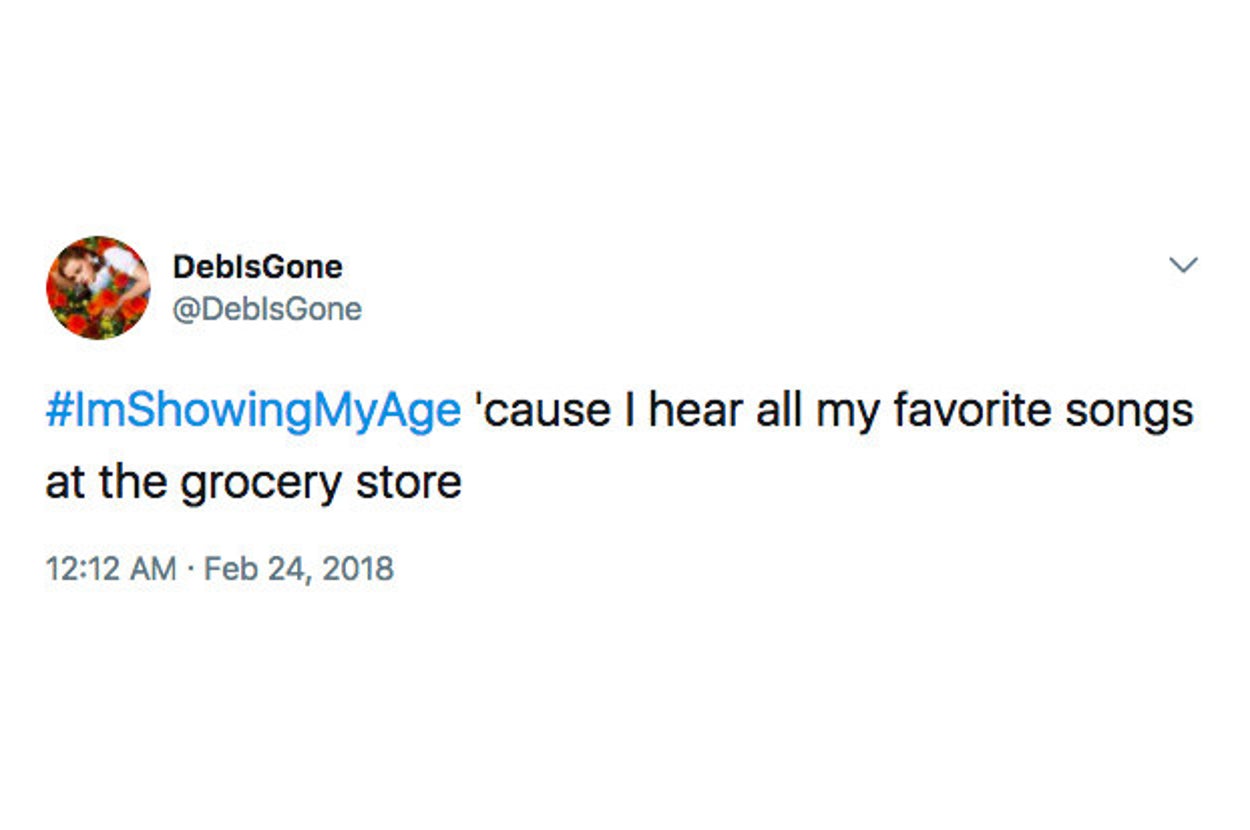Click the word "grocery" in the tweet
This screenshot has height=830, width=1250.
(262, 485)
